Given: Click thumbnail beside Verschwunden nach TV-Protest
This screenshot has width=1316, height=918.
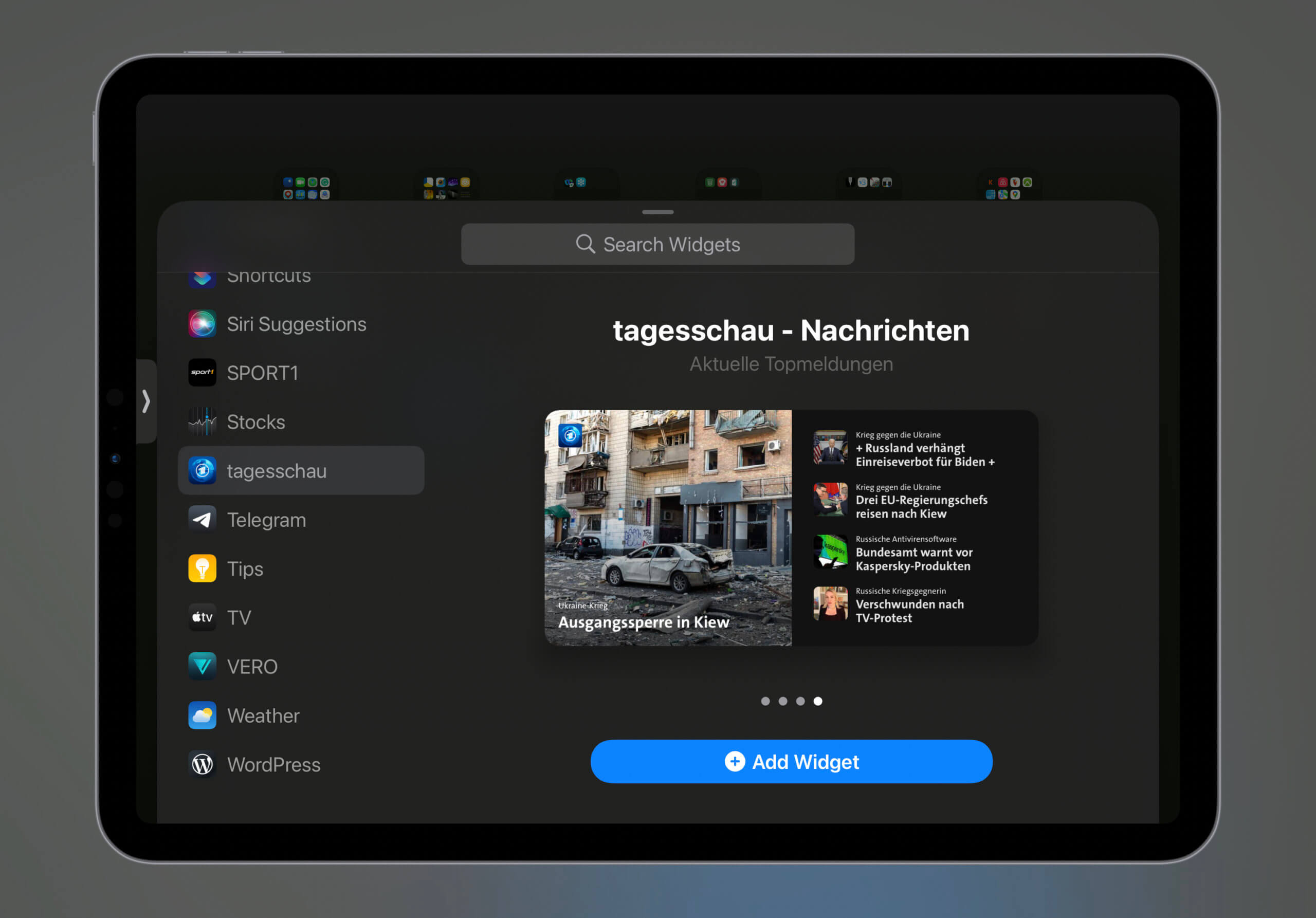Looking at the screenshot, I should click(831, 603).
